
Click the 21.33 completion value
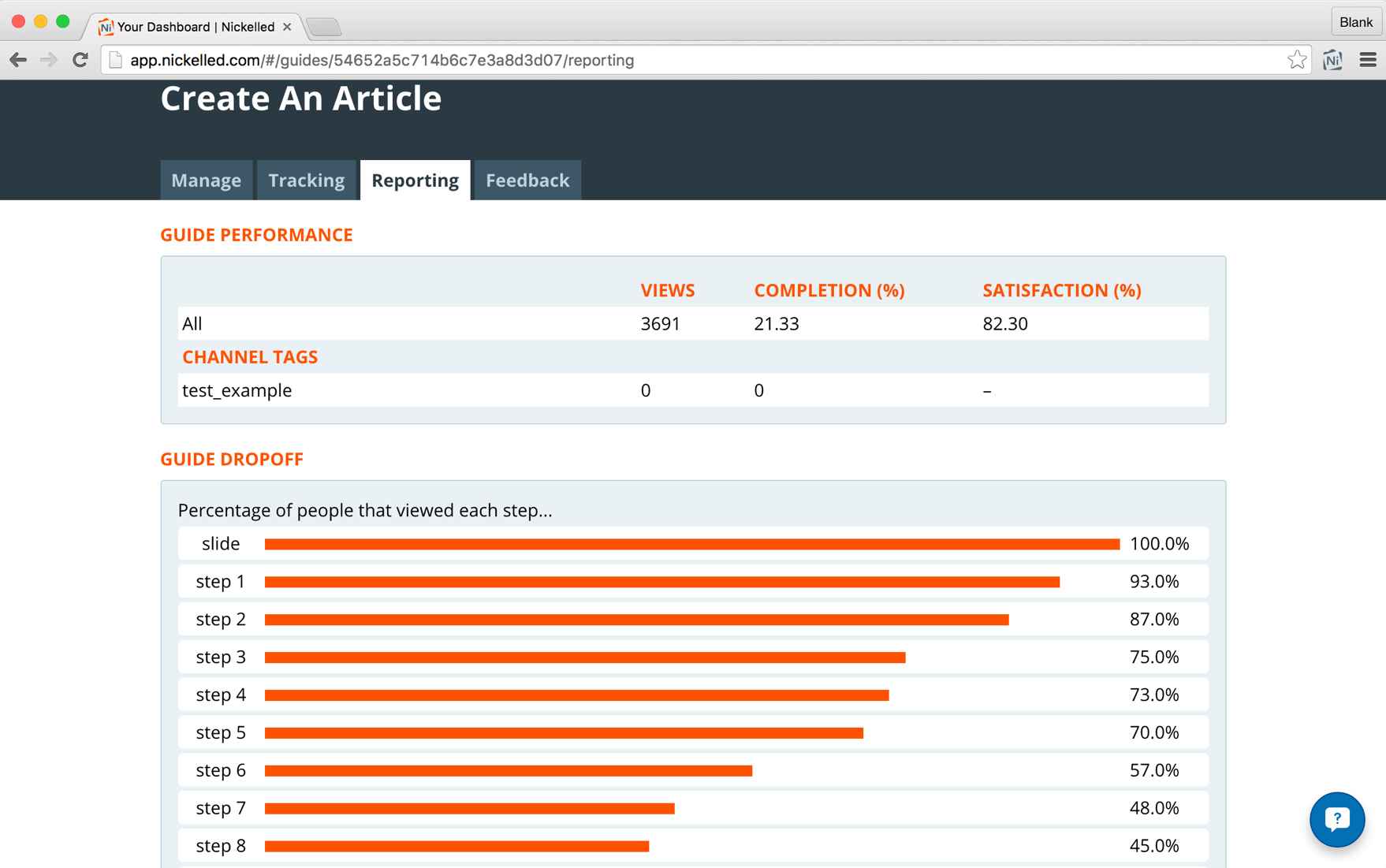(777, 324)
